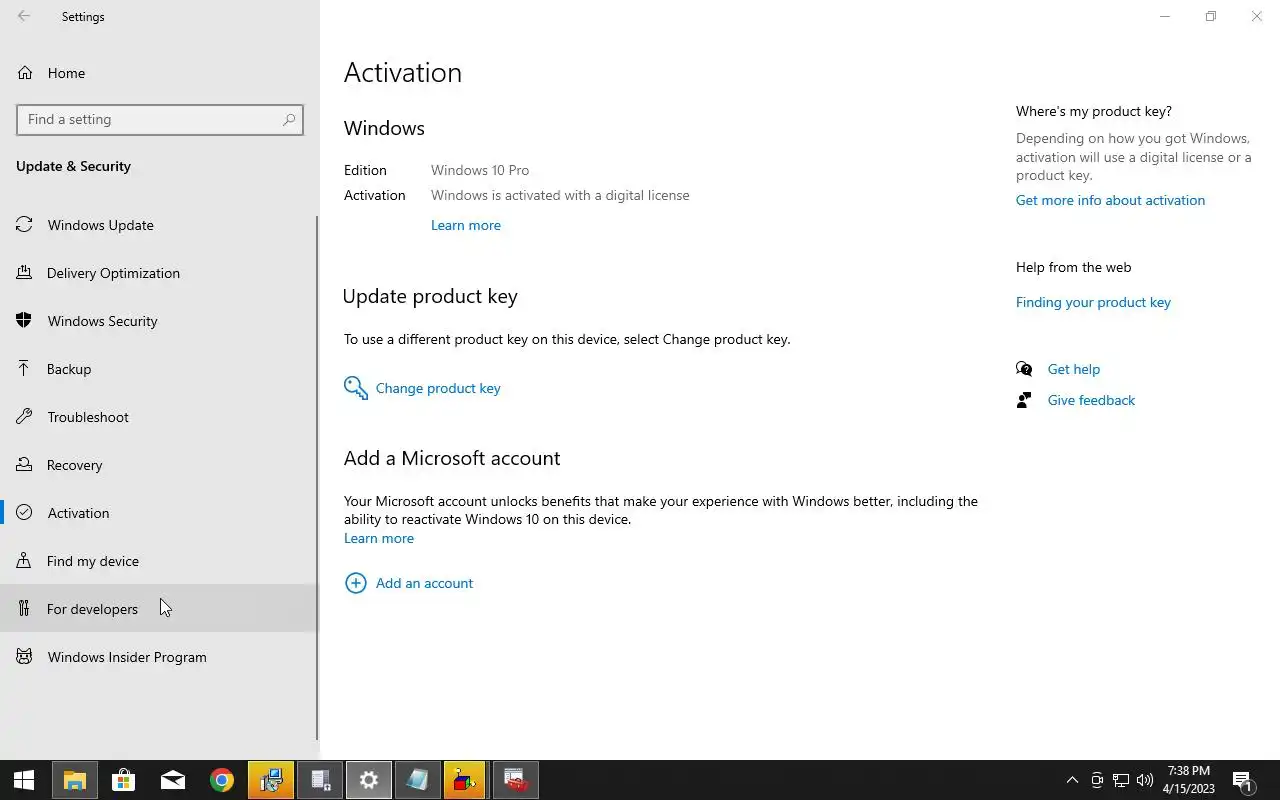Screen dimensions: 1280x800
Task: Click the taskbar clock showing 7:38 PM
Action: point(1189,780)
